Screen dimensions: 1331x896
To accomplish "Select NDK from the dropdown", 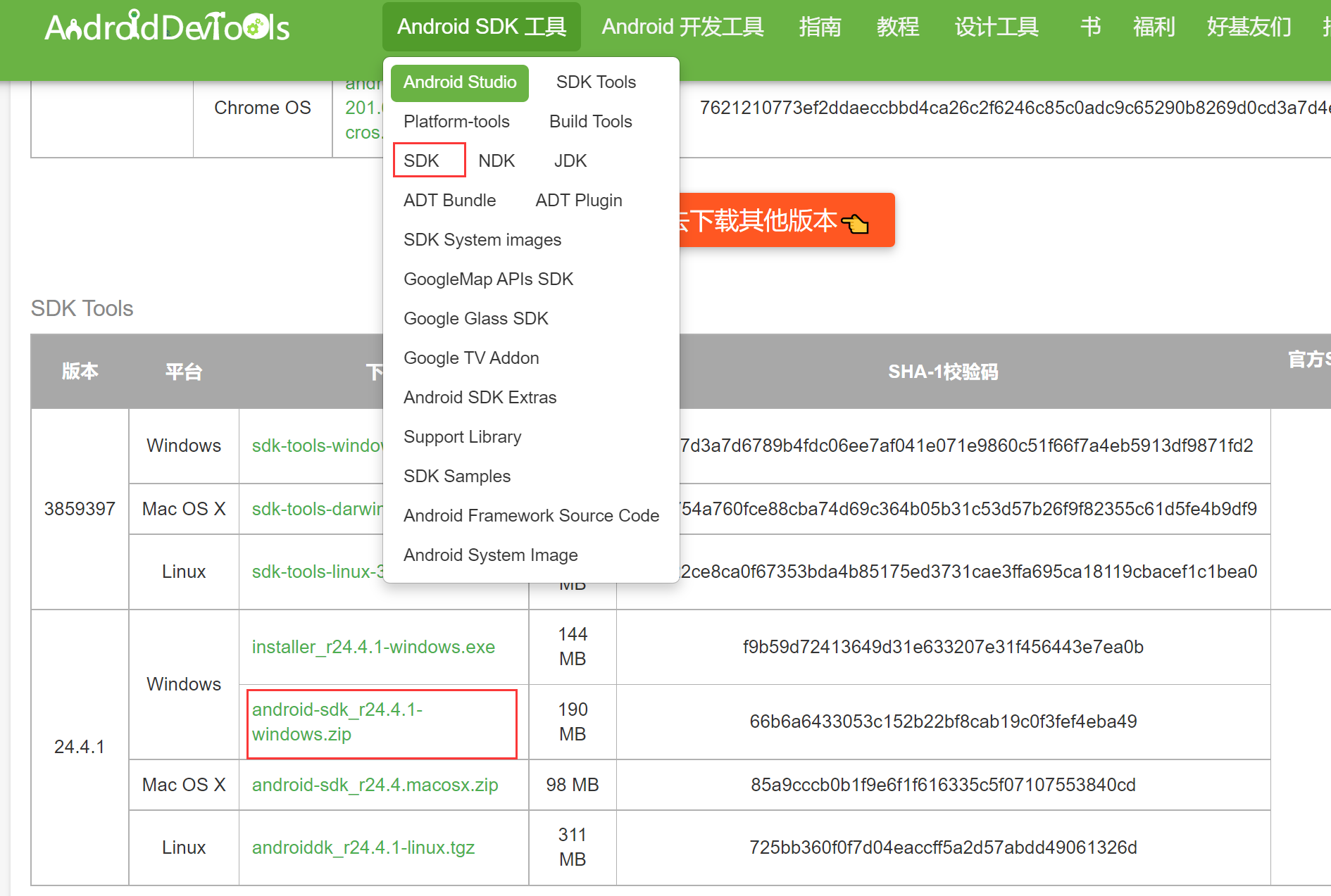I will pyautogui.click(x=496, y=160).
